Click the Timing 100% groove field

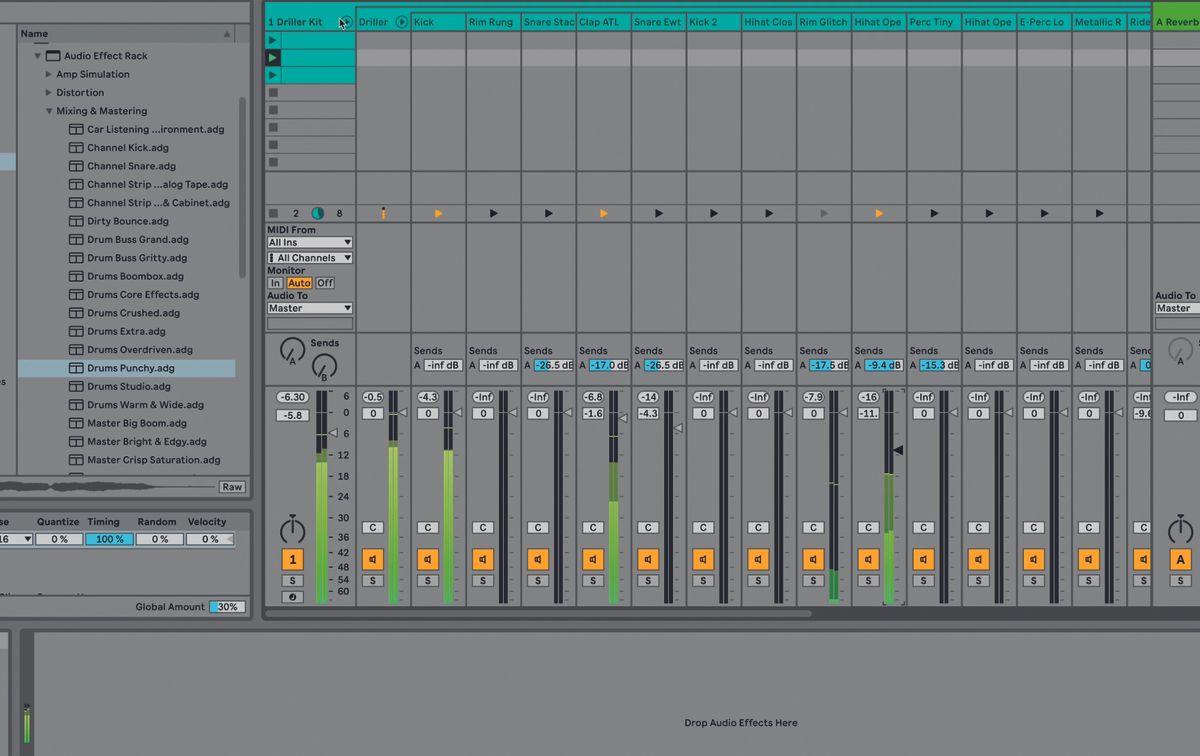point(109,538)
